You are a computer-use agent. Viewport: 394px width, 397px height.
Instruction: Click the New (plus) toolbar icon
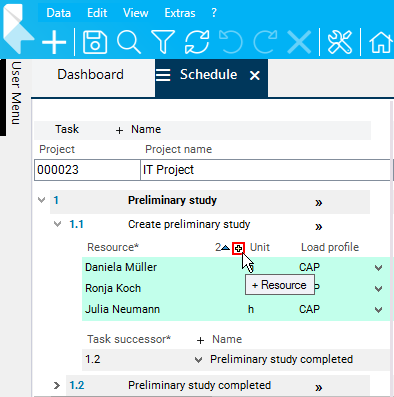(54, 43)
